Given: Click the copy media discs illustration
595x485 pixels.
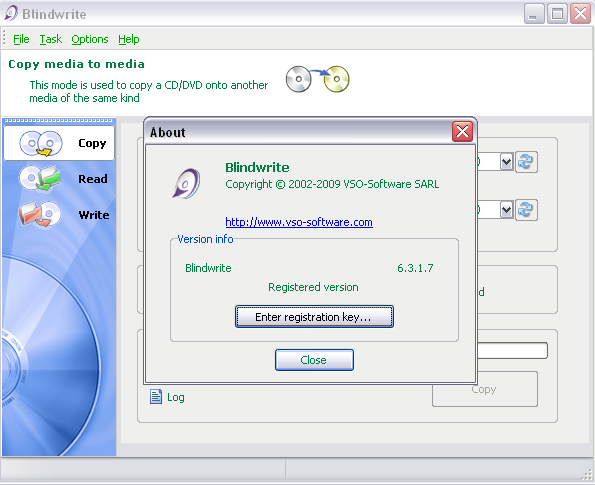Looking at the screenshot, I should (x=317, y=79).
